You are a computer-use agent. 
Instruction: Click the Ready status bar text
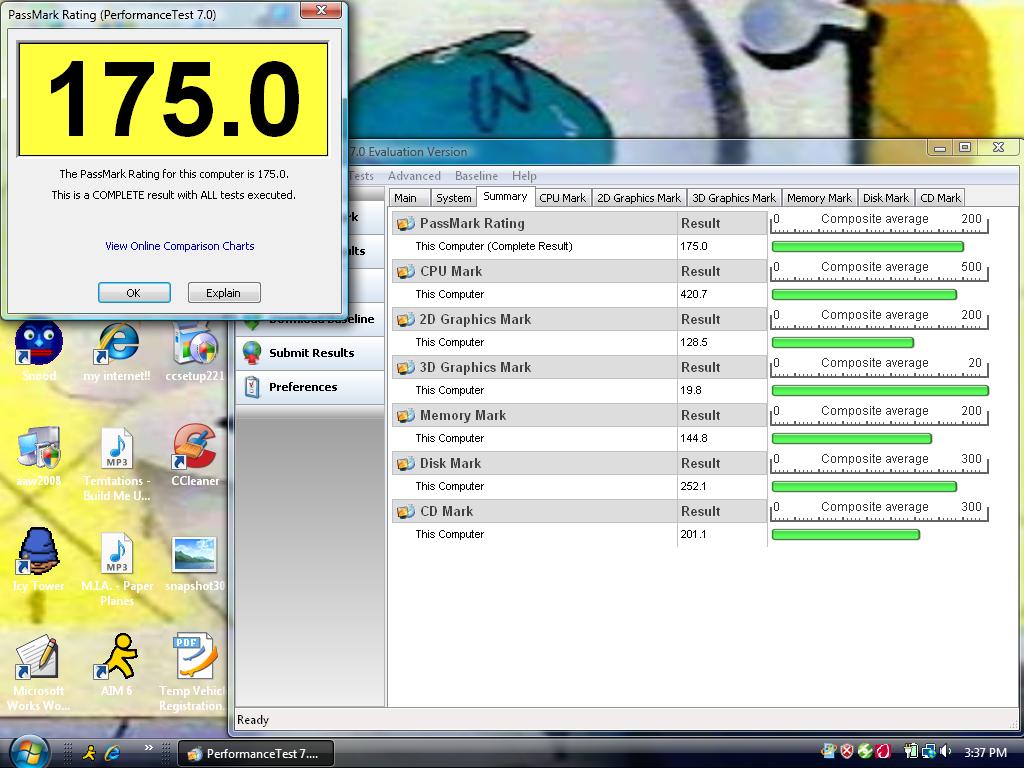253,720
